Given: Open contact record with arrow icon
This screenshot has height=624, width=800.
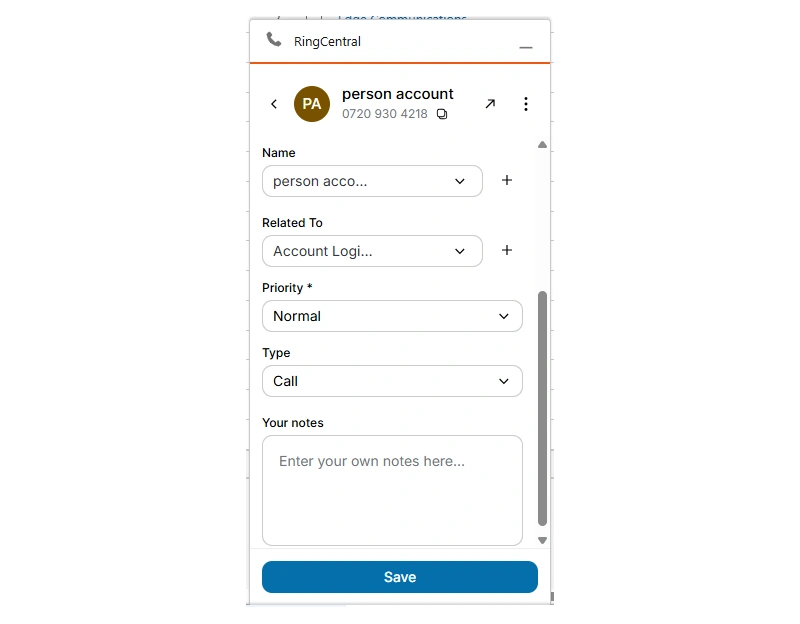Looking at the screenshot, I should coord(490,104).
